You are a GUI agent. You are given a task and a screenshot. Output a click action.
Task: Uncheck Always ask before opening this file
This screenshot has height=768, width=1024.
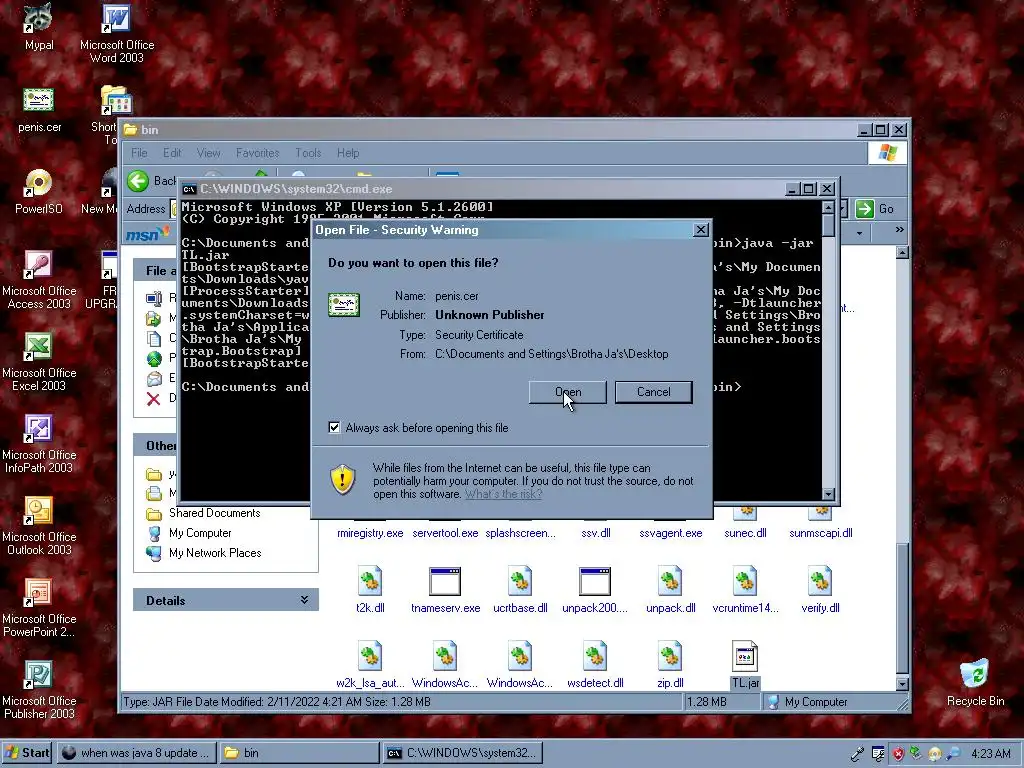click(334, 428)
